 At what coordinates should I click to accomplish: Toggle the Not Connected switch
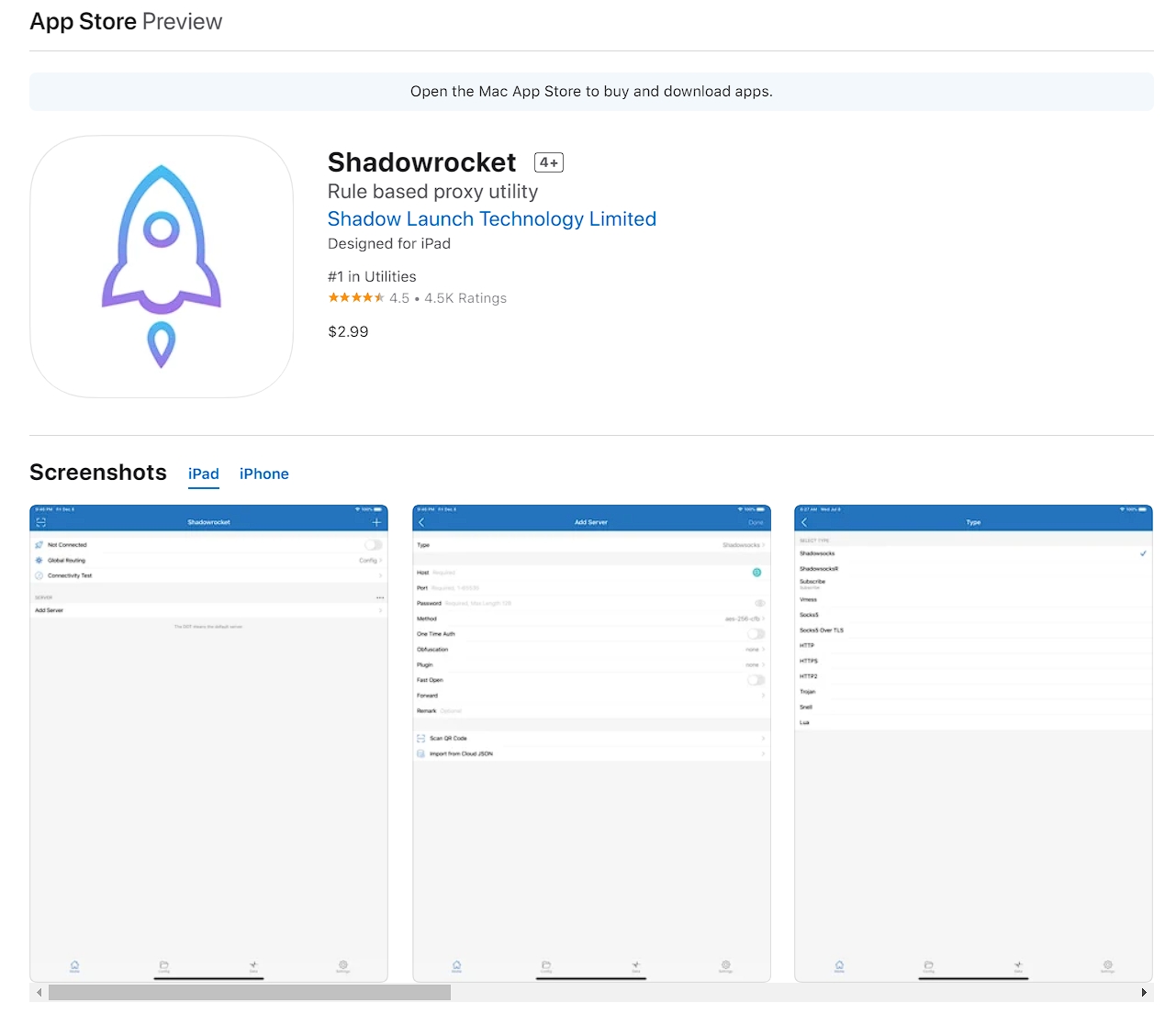point(373,545)
